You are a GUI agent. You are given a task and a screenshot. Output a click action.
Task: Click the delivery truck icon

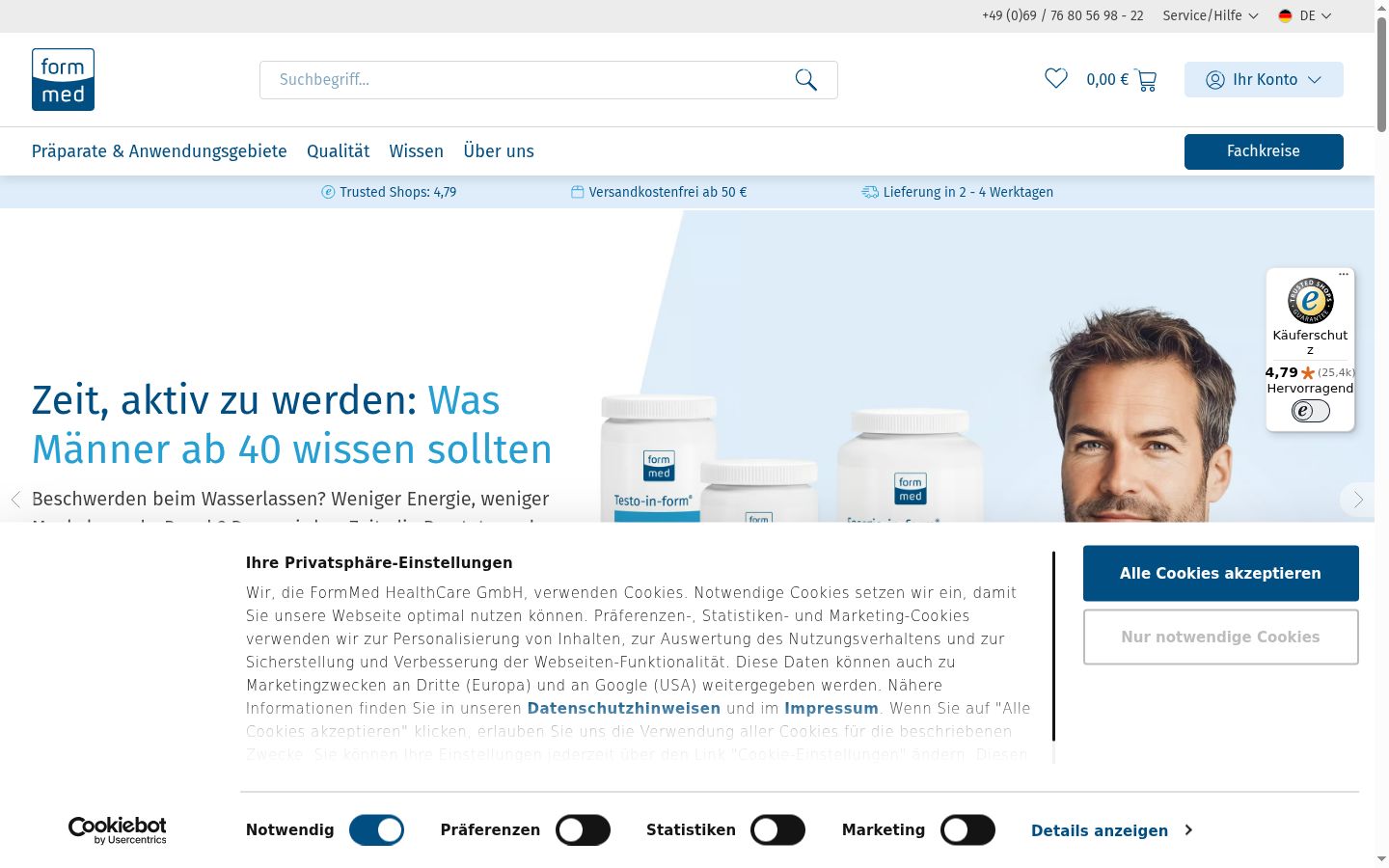tap(870, 192)
